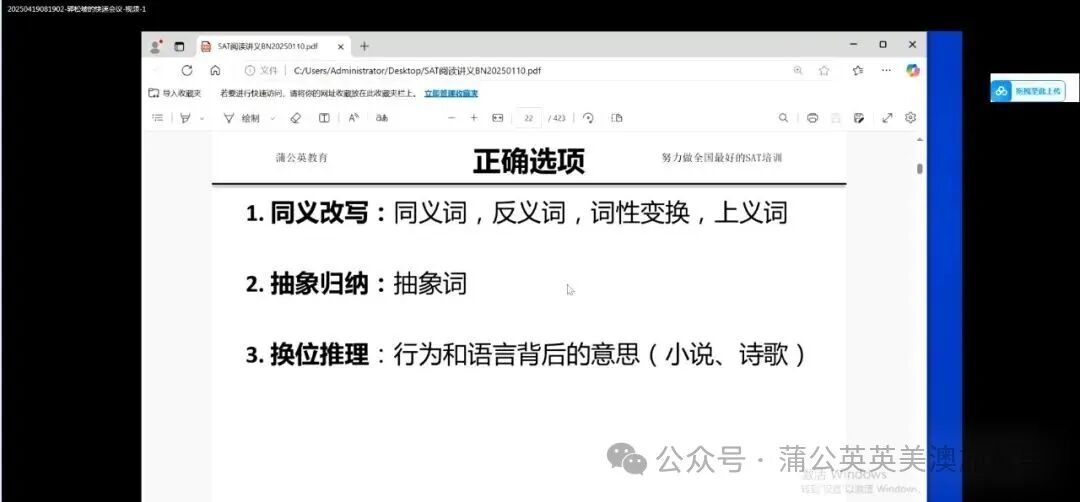Open PDF viewer settings gear

[911, 118]
